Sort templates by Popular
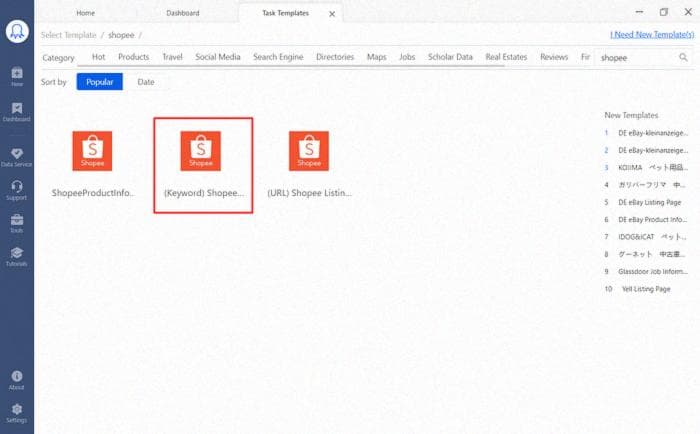 pos(100,82)
